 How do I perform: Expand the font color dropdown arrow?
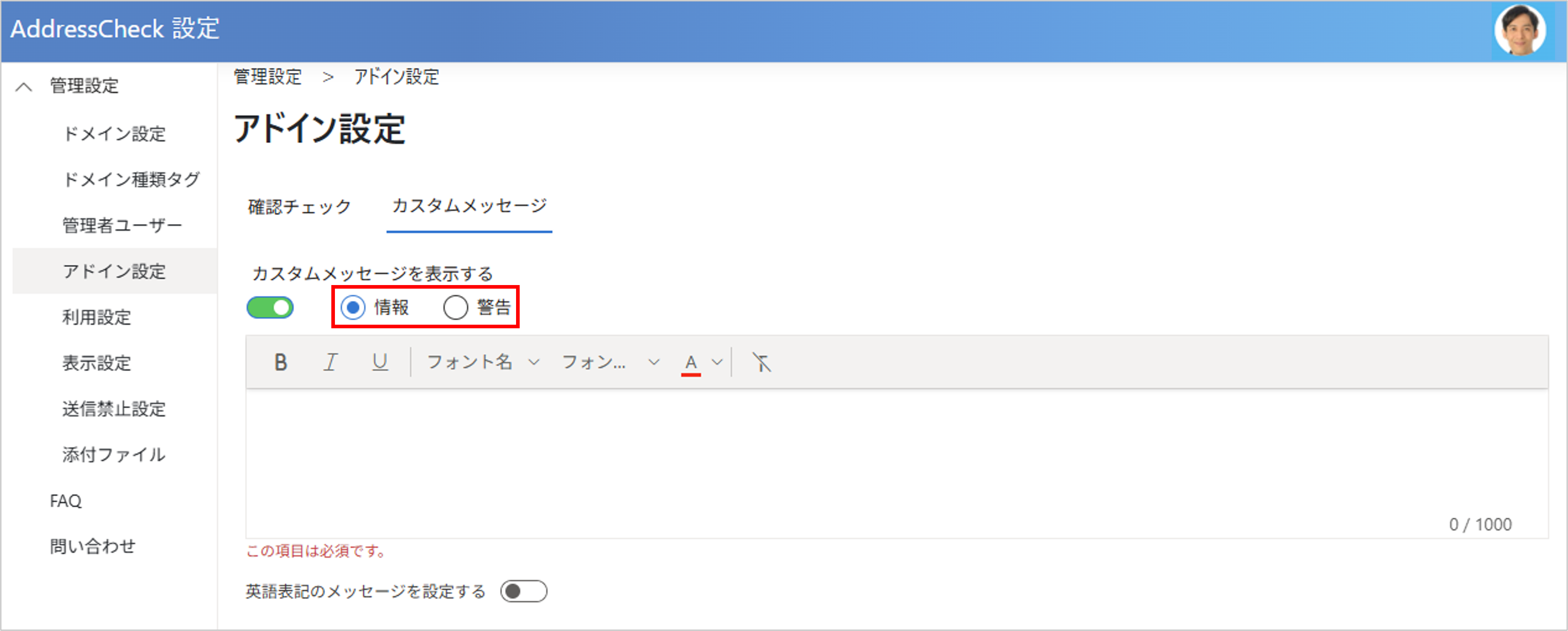tap(717, 363)
